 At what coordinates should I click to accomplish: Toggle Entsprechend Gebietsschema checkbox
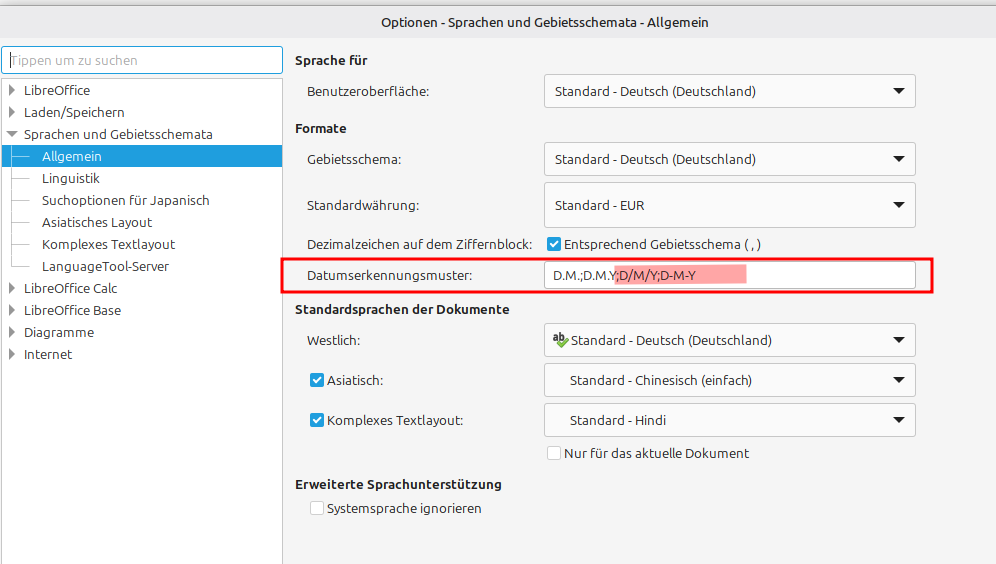pyautogui.click(x=554, y=244)
